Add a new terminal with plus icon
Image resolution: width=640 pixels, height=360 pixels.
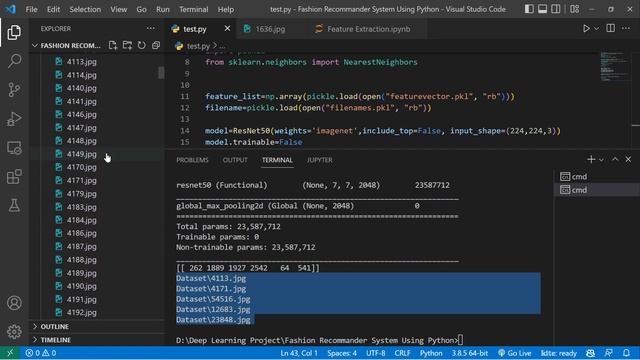[x=591, y=160]
